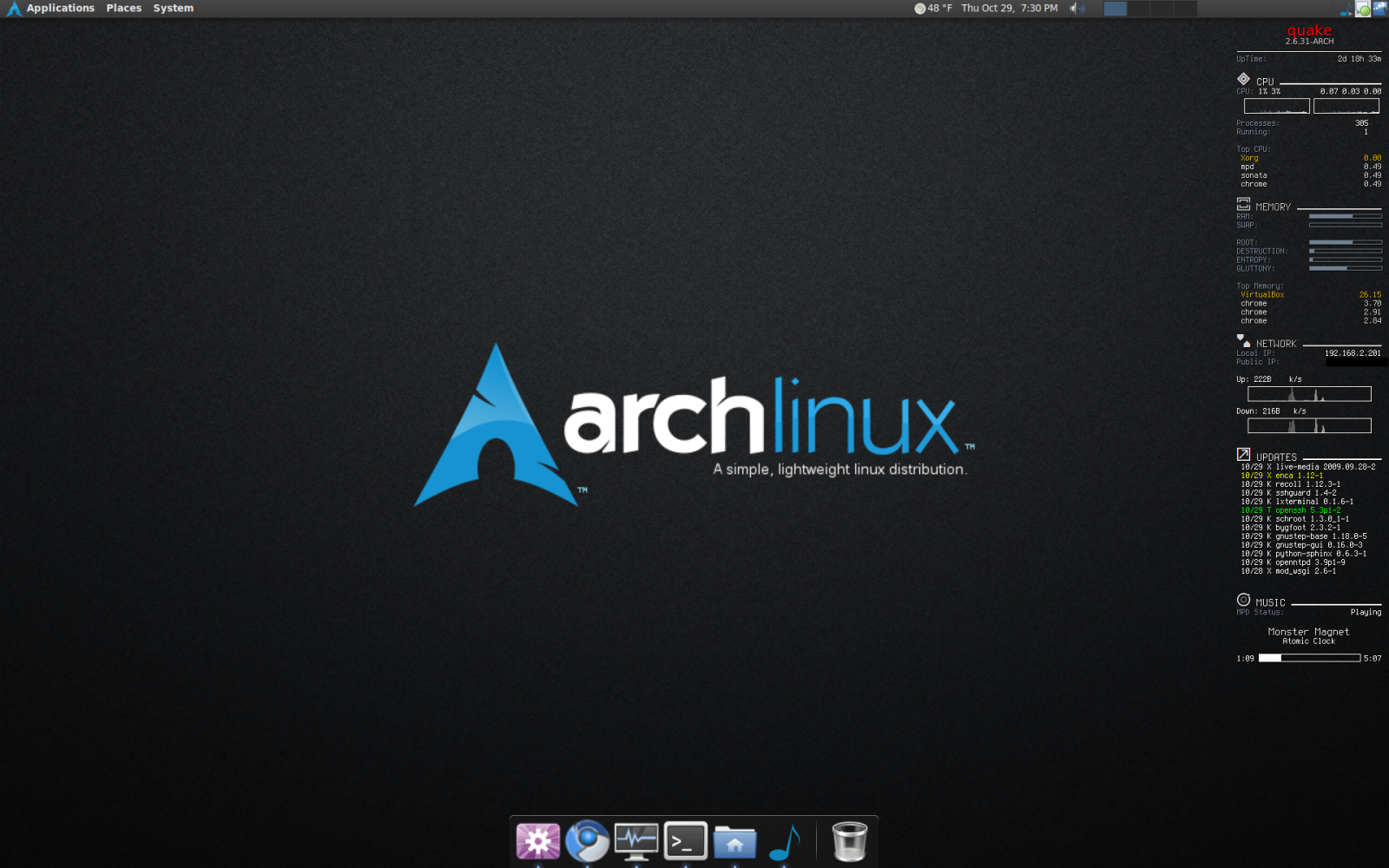1389x868 pixels.
Task: Click the network Up speed graph
Action: pos(1309,394)
